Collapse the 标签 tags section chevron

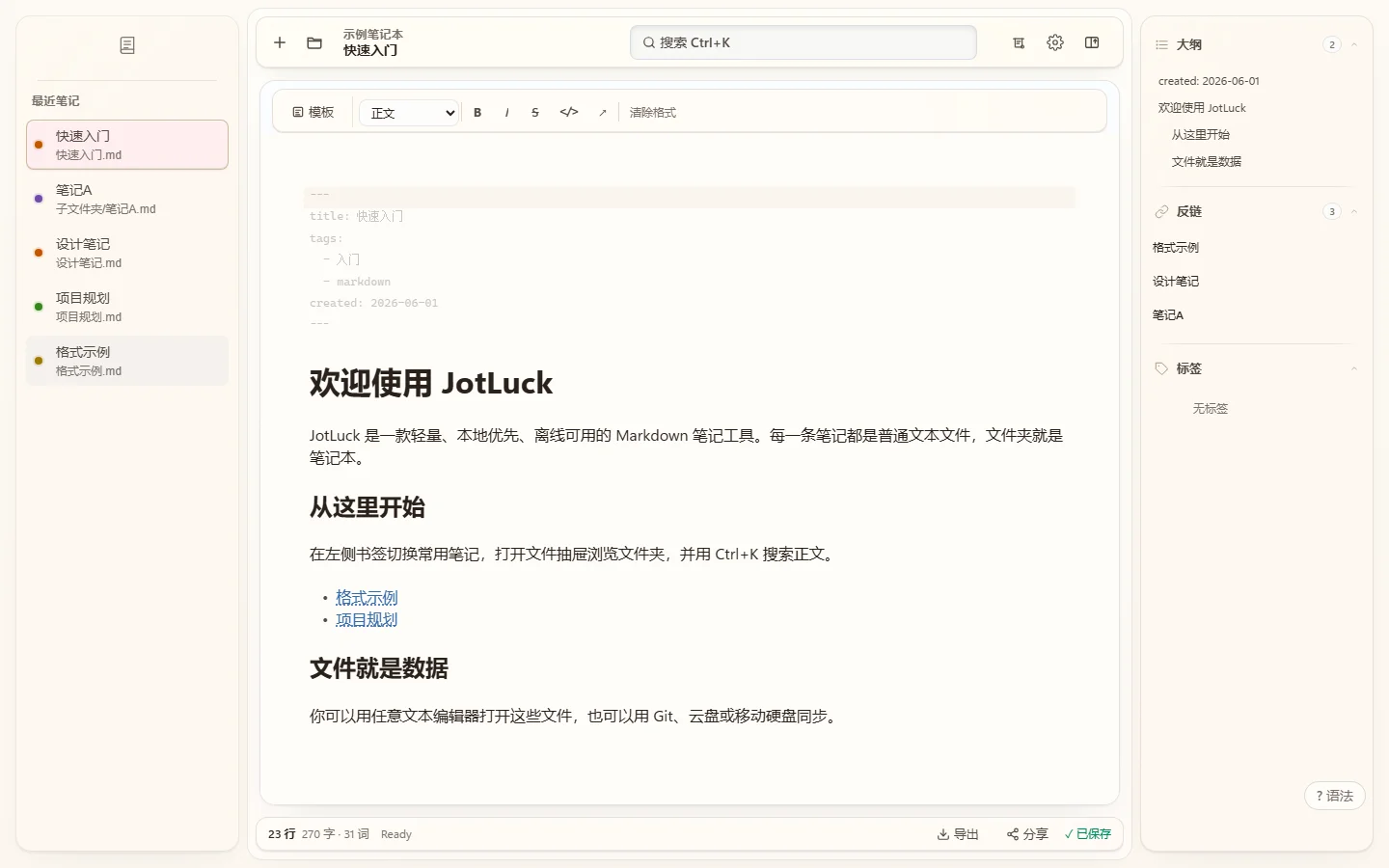[1354, 368]
